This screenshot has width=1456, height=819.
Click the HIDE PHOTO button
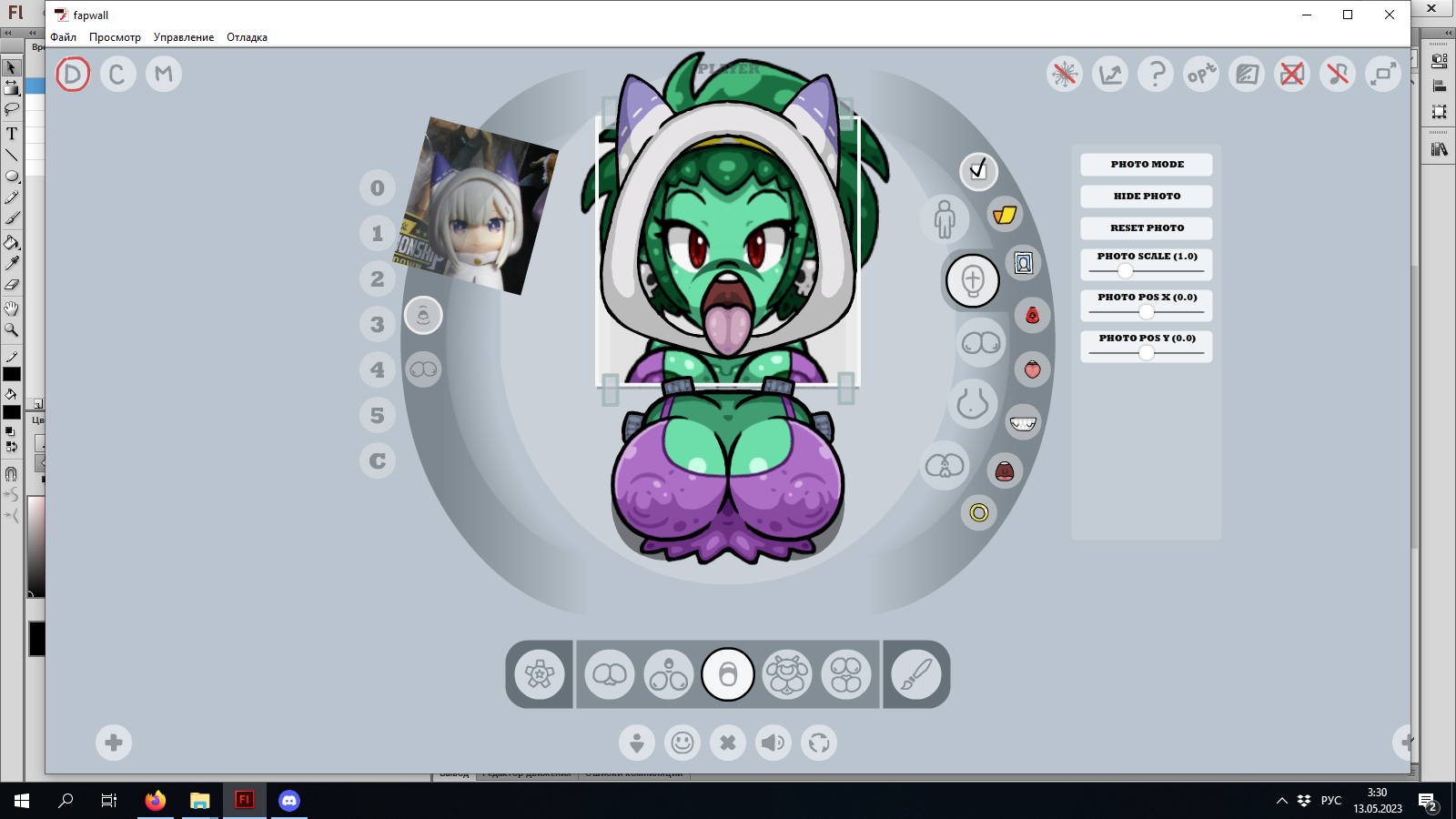coord(1147,197)
